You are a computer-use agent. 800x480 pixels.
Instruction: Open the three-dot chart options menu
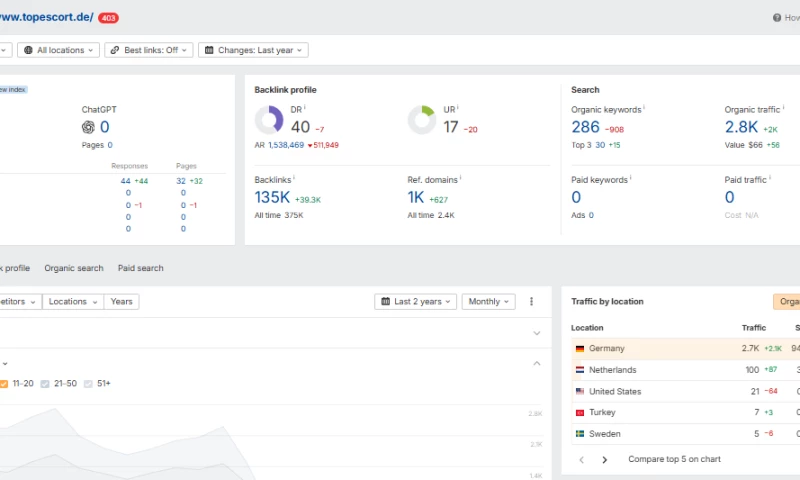click(531, 301)
